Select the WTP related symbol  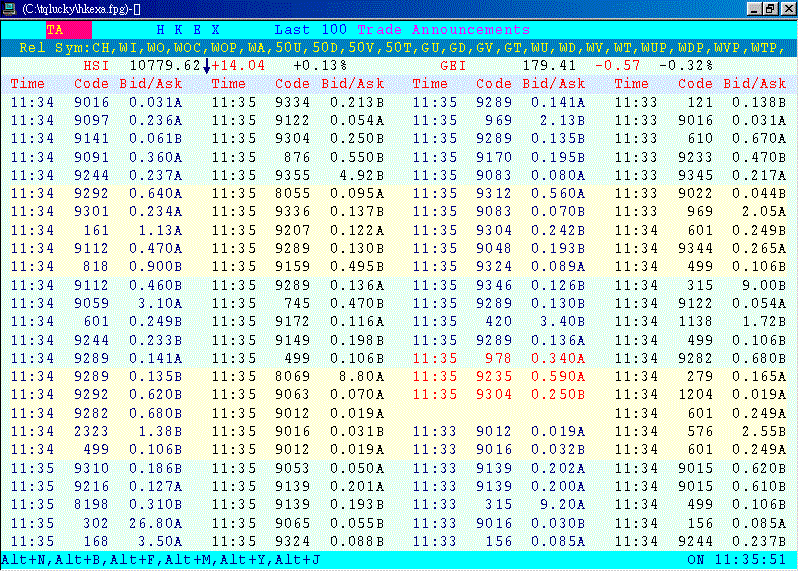coord(764,48)
